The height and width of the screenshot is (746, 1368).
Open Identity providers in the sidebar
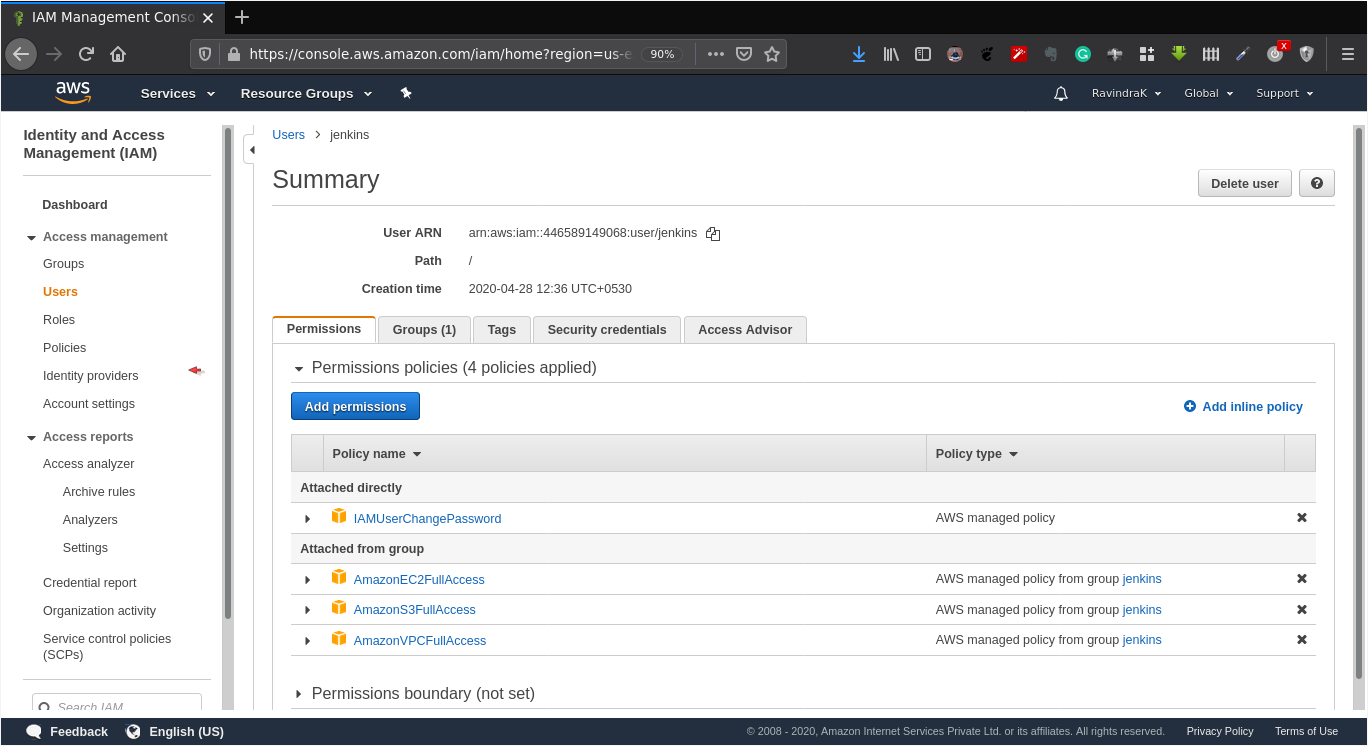point(91,376)
